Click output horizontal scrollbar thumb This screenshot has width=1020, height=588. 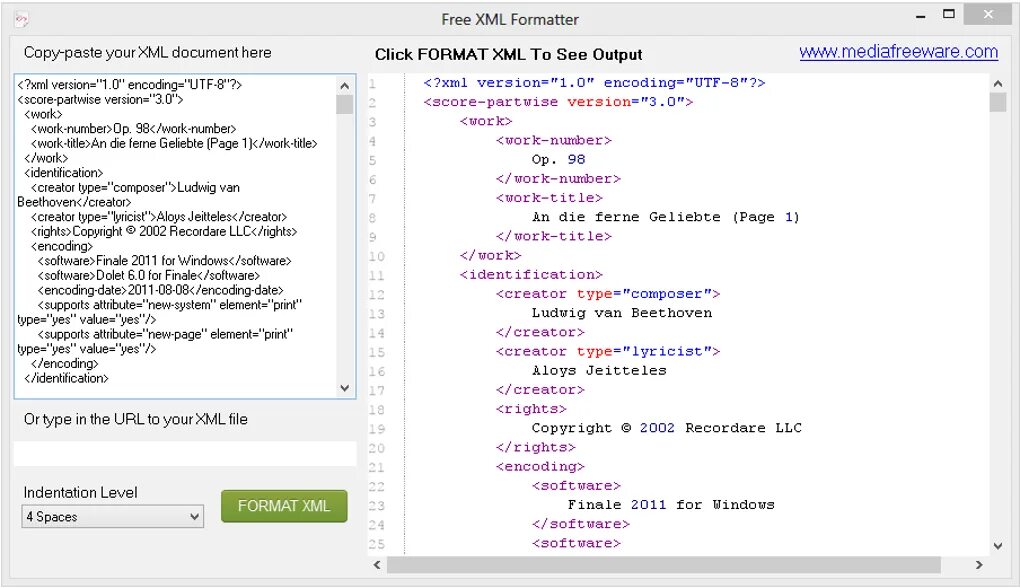coord(664,565)
